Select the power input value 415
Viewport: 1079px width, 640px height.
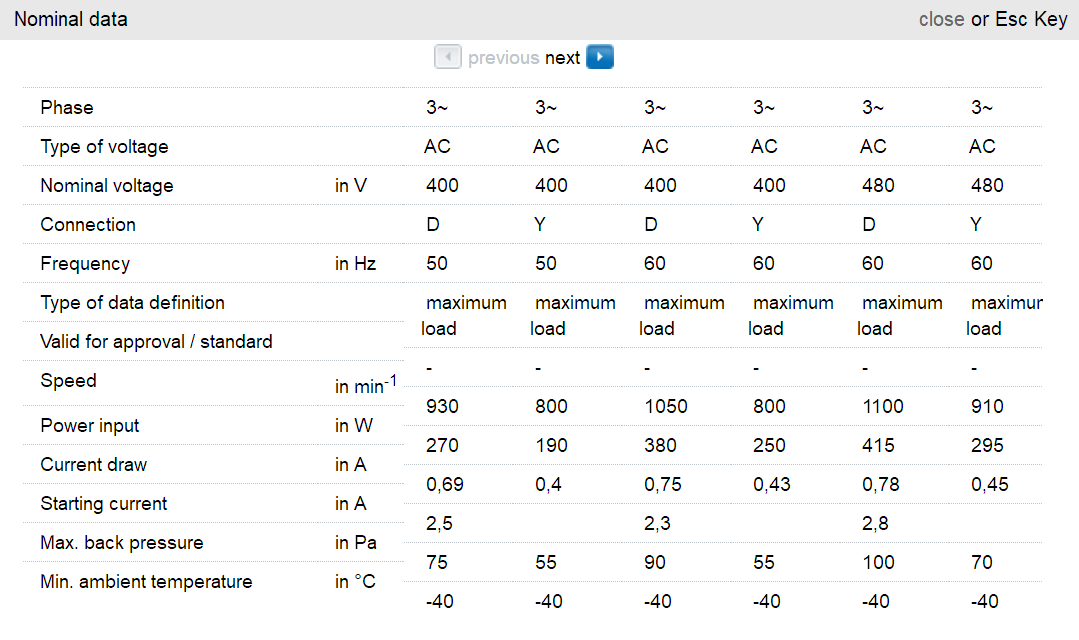(878, 446)
